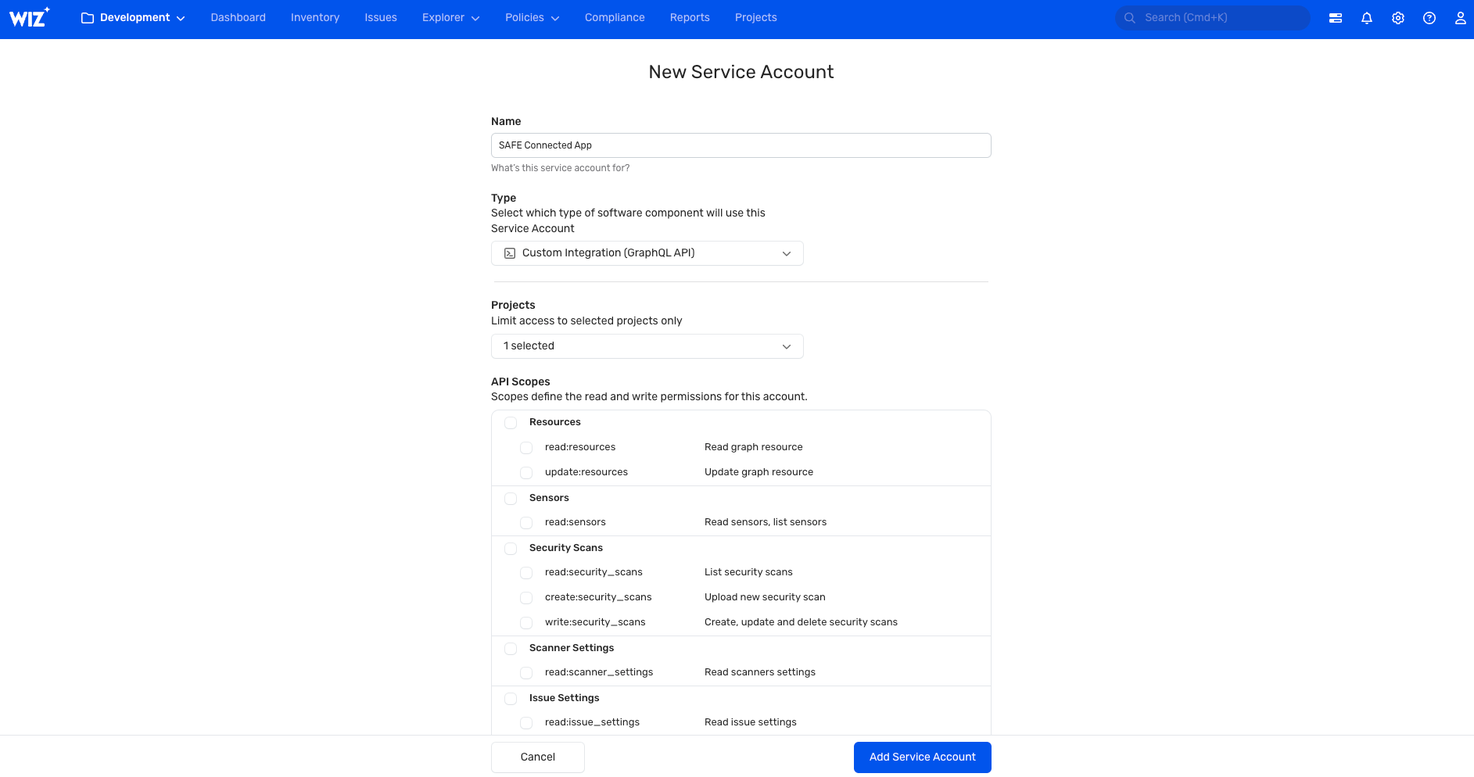Click inside the Name input field
This screenshot has width=1474, height=777.
[740, 145]
